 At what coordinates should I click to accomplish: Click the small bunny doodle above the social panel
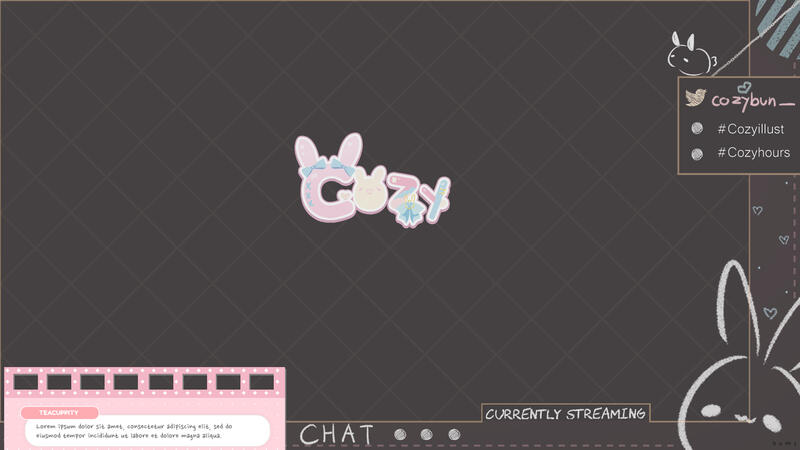(x=692, y=55)
